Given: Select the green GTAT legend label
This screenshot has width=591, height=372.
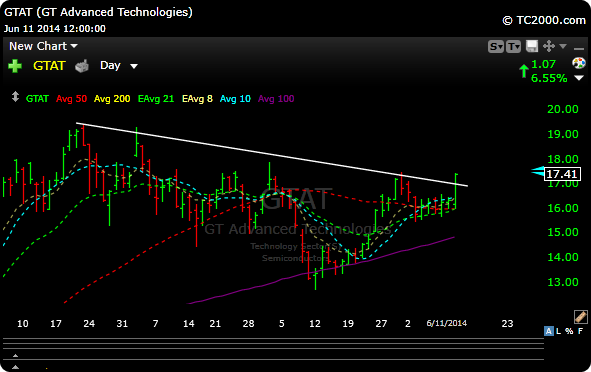Looking at the screenshot, I should coord(37,99).
